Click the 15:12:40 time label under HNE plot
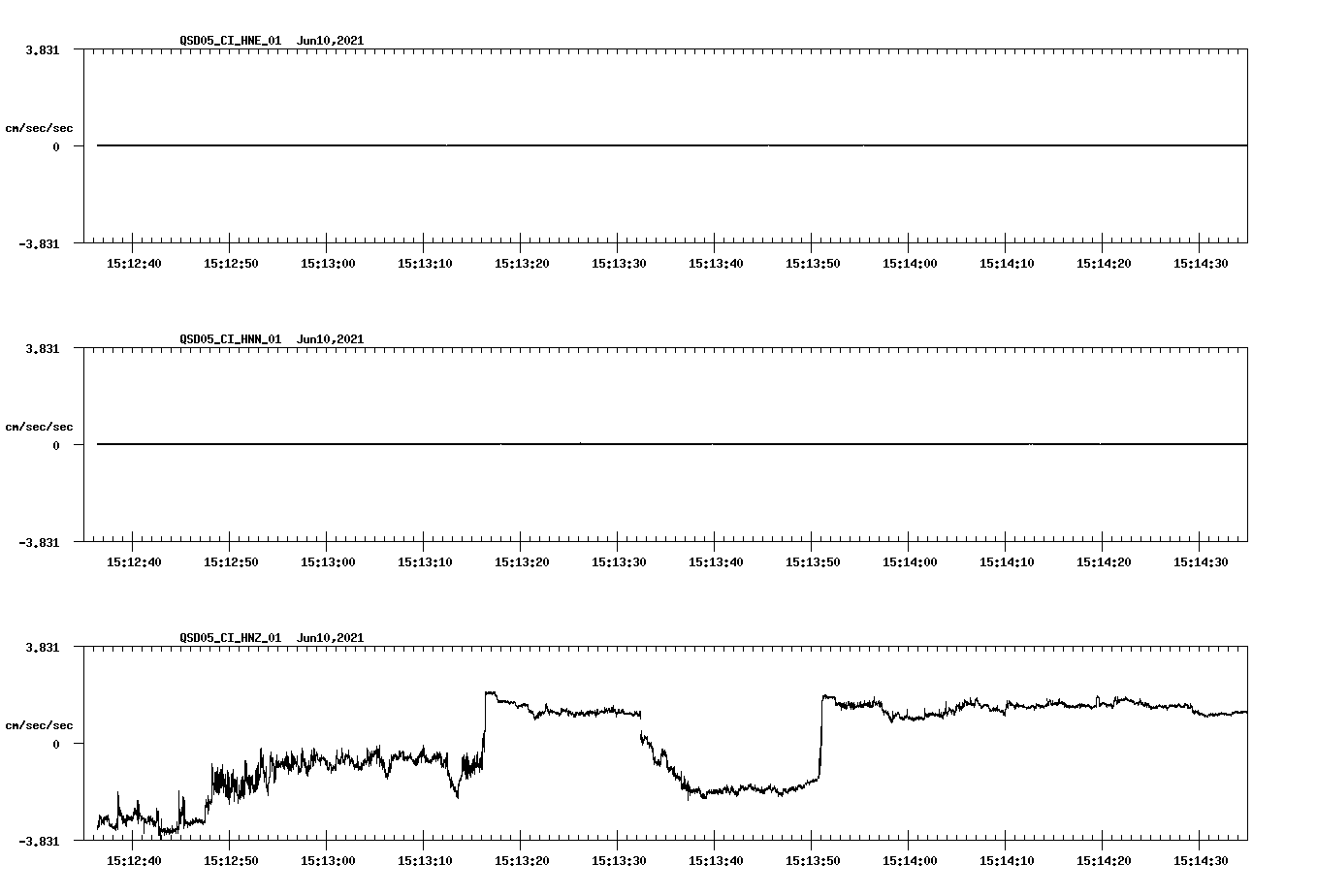The height and width of the screenshot is (896, 1317). coord(134,264)
